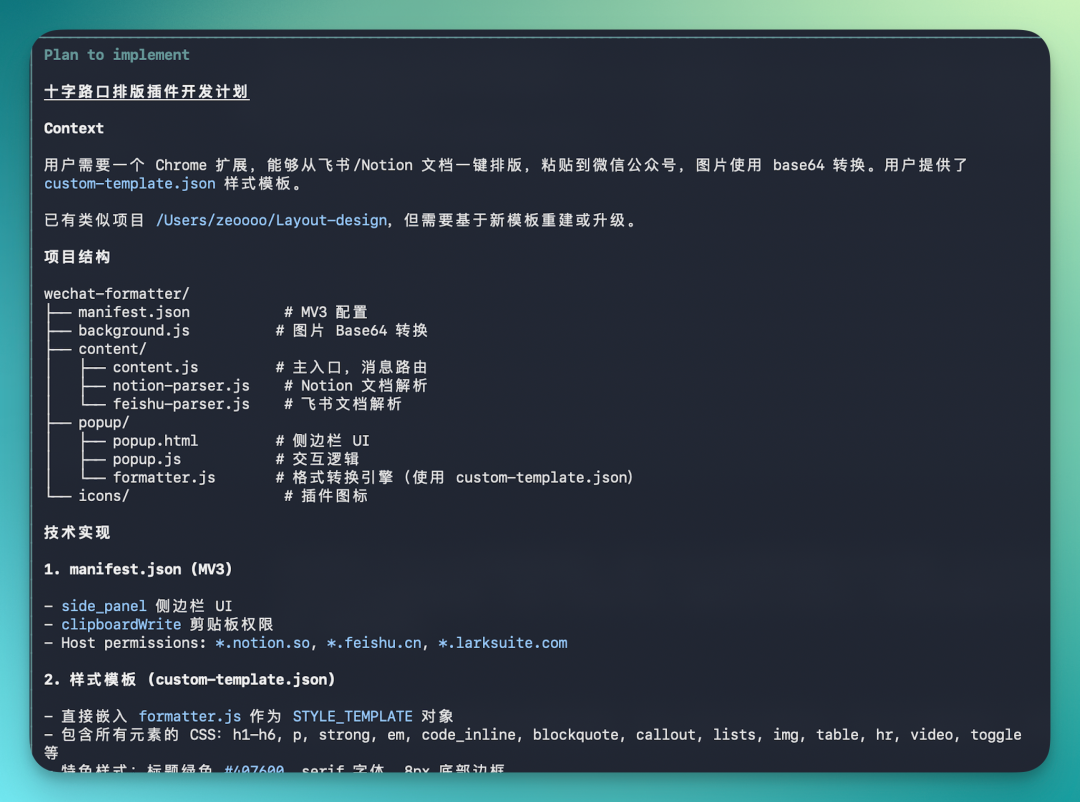This screenshot has height=802, width=1080.
Task: Click the custom-template.json link in Context
Action: click(129, 184)
